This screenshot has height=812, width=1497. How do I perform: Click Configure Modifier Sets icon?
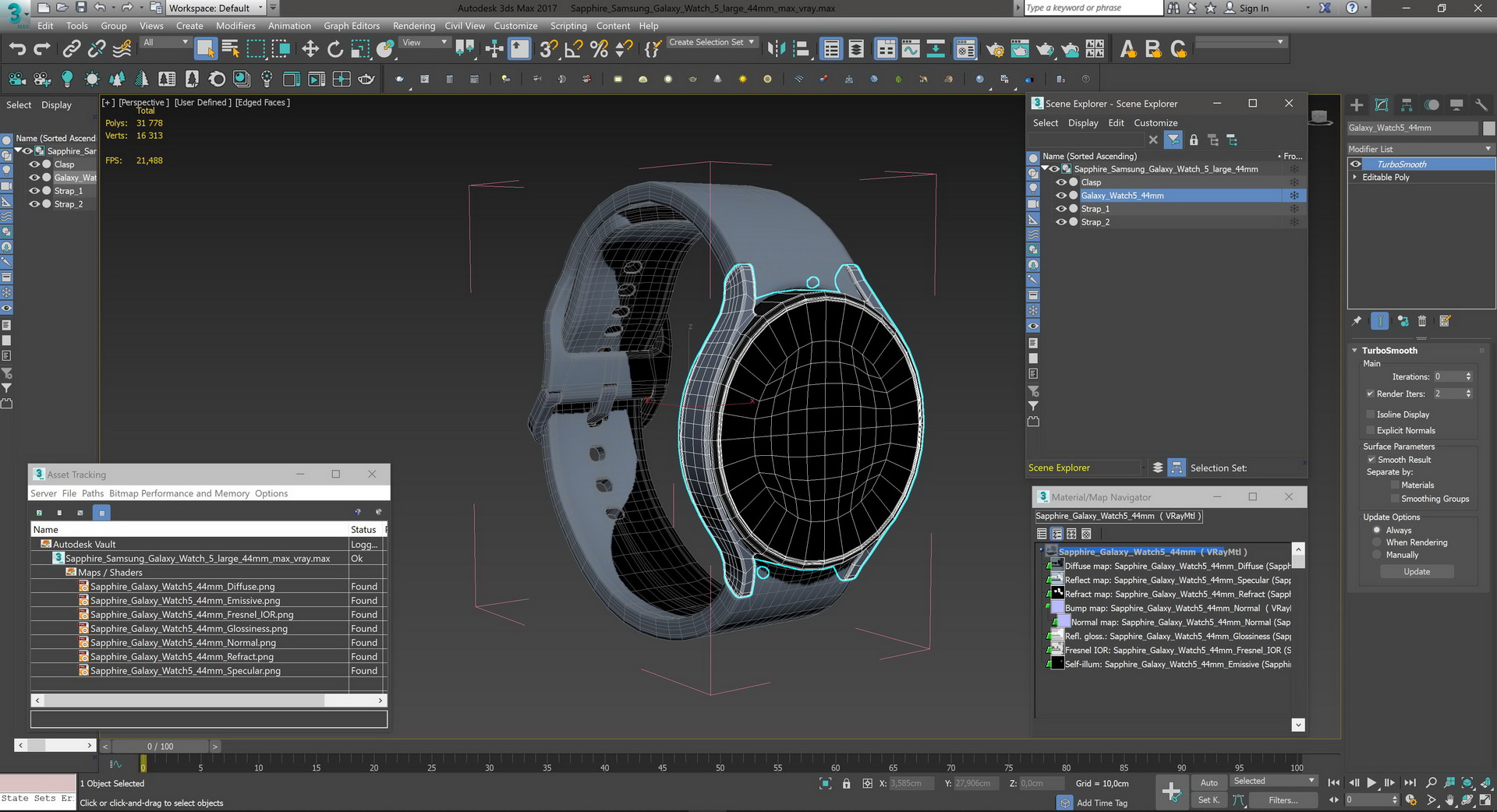[x=1445, y=320]
